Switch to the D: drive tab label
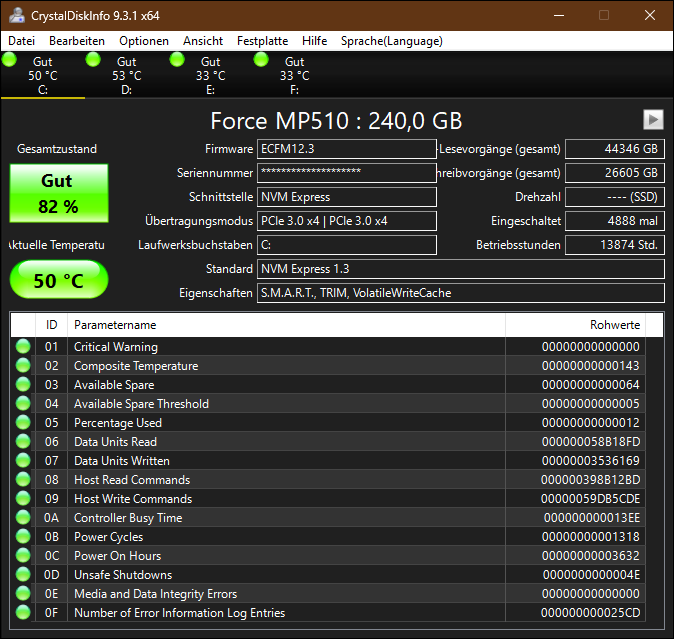 tap(126, 90)
